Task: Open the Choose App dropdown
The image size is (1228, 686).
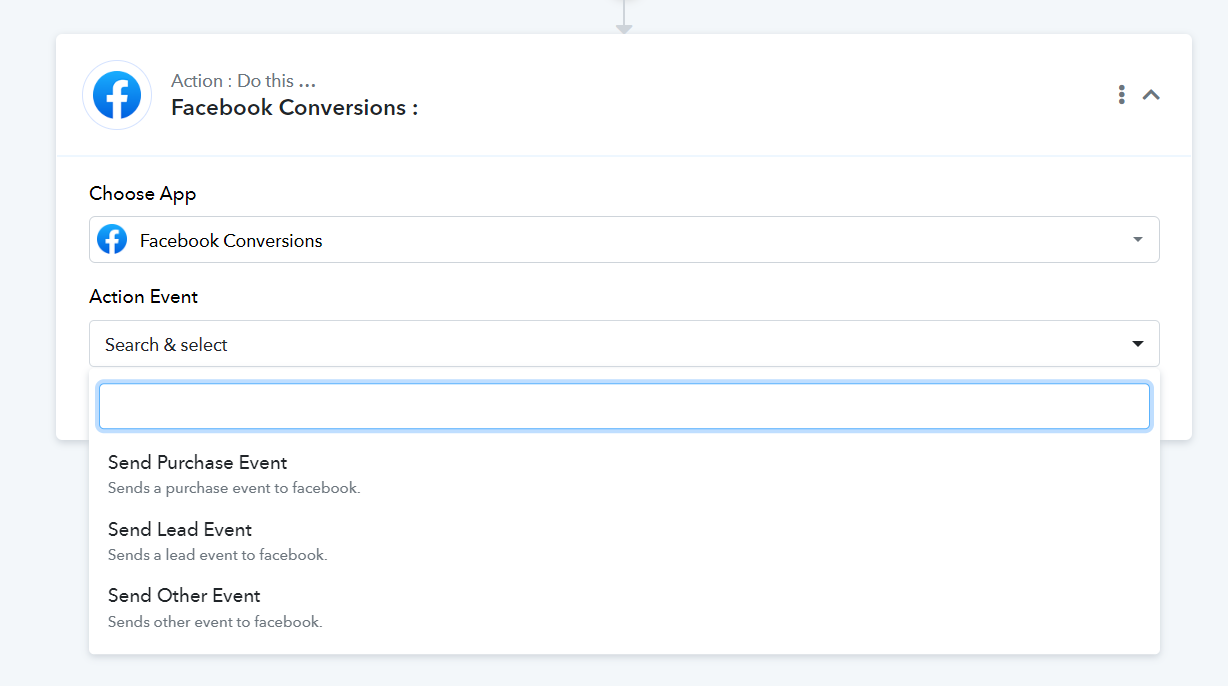Action: [624, 240]
